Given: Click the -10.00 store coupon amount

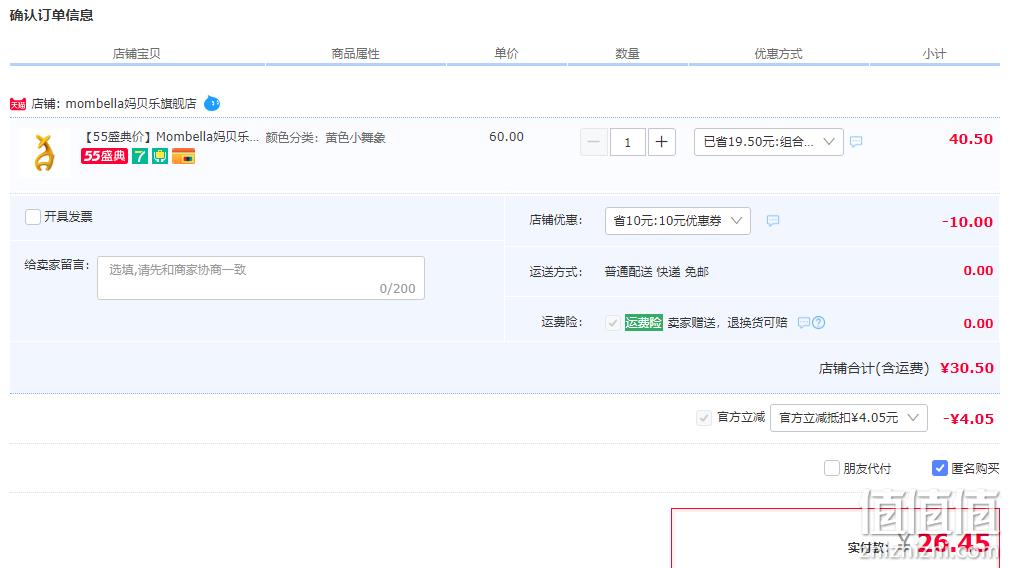Looking at the screenshot, I should point(967,222).
